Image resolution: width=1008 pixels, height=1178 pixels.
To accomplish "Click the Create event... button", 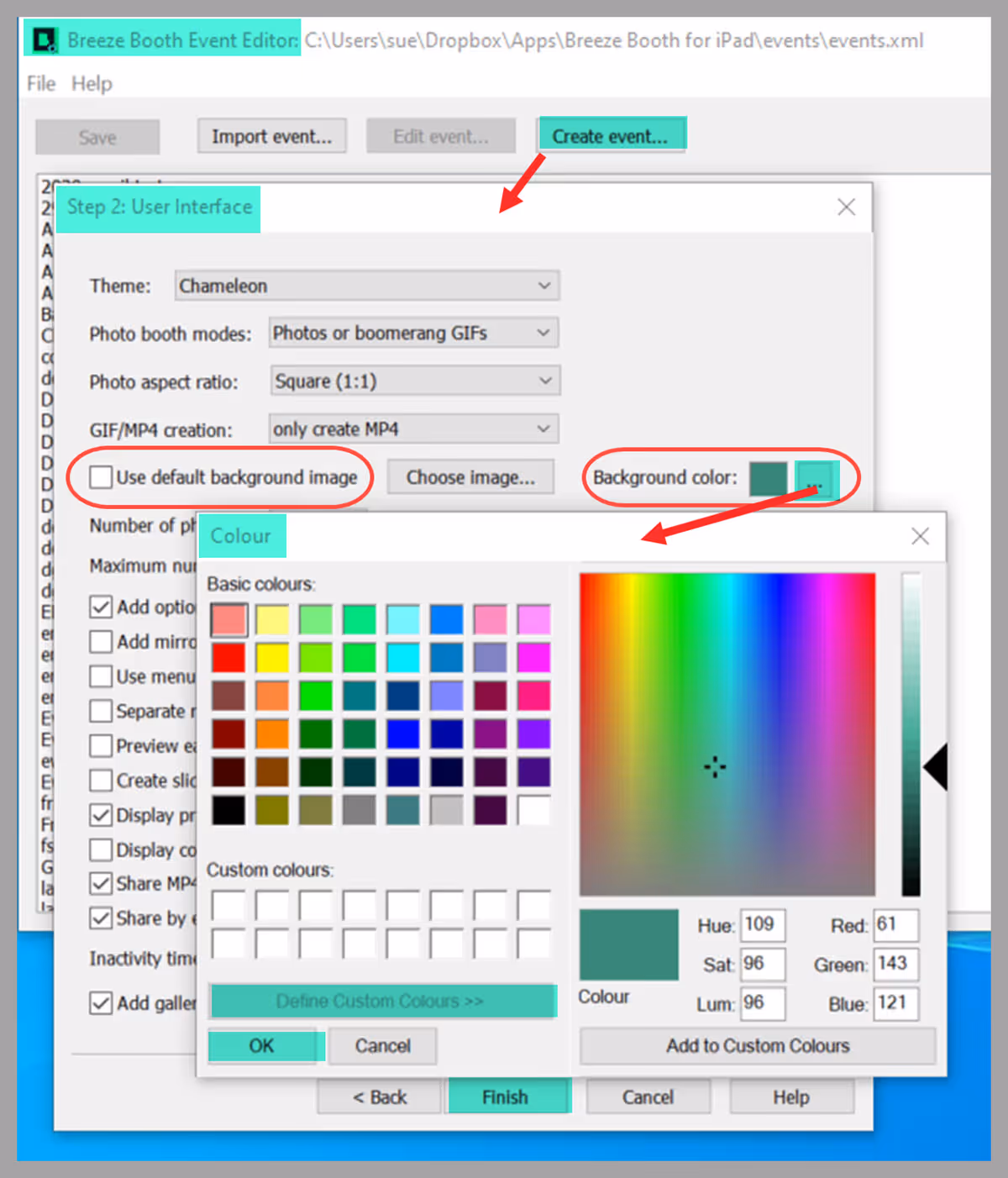I will [611, 135].
